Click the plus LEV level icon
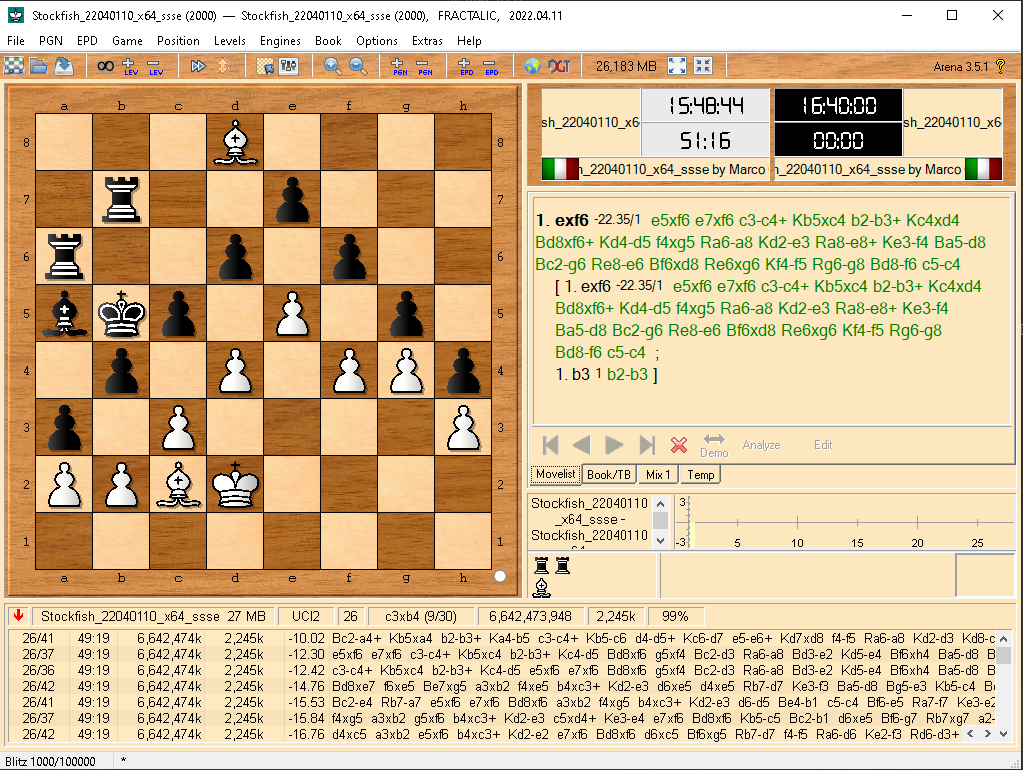This screenshot has width=1023, height=770. (130, 66)
